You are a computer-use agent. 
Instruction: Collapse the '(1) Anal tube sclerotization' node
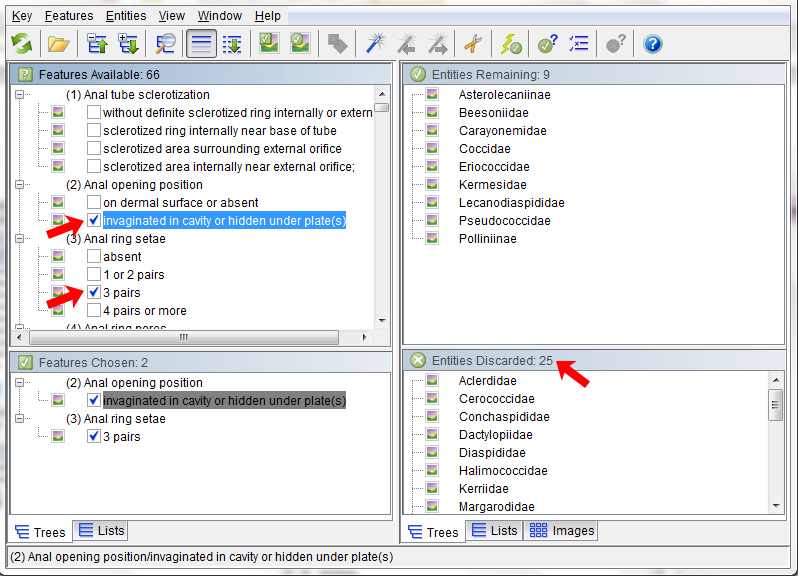[18, 95]
